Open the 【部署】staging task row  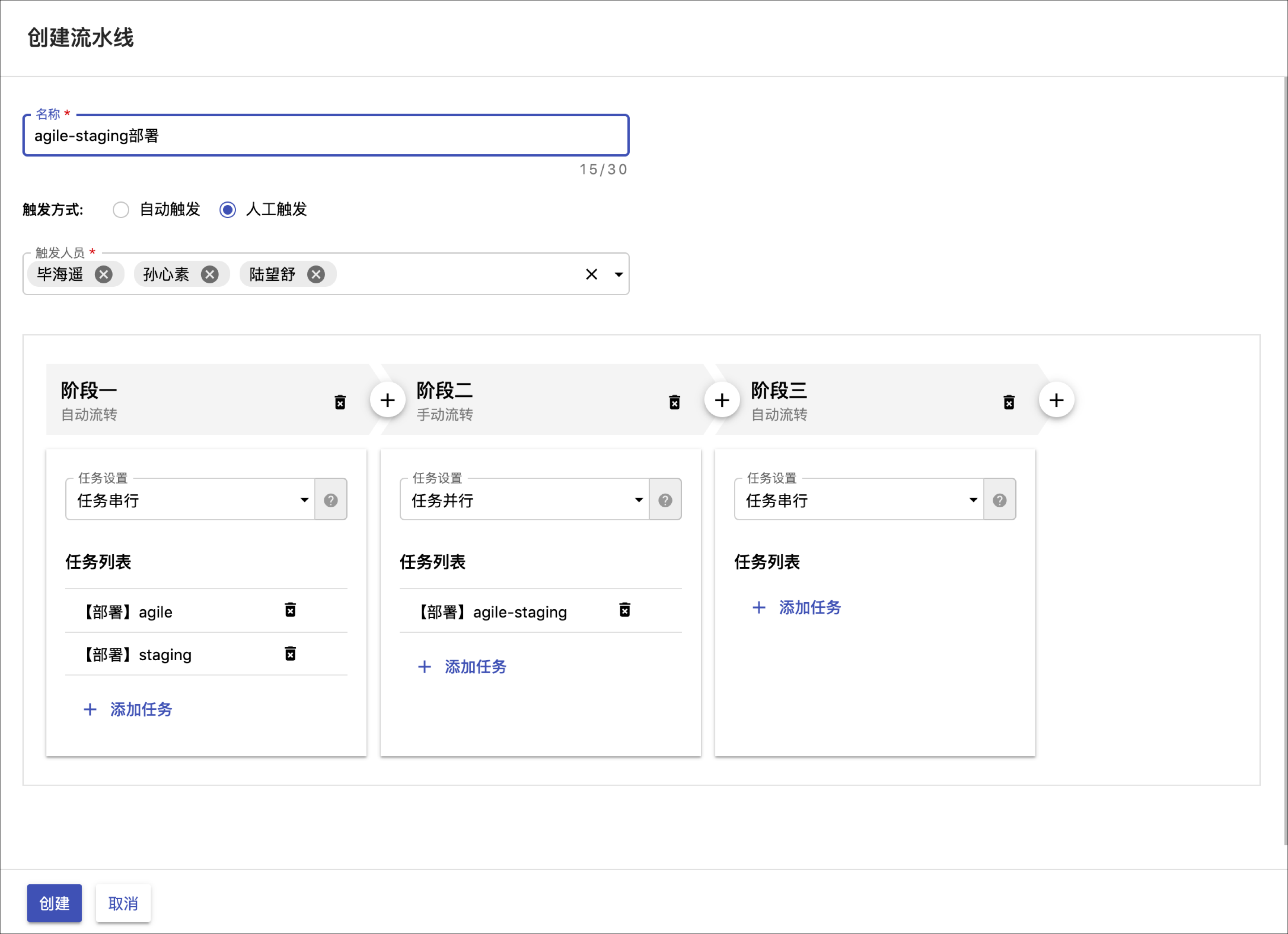tap(206, 655)
